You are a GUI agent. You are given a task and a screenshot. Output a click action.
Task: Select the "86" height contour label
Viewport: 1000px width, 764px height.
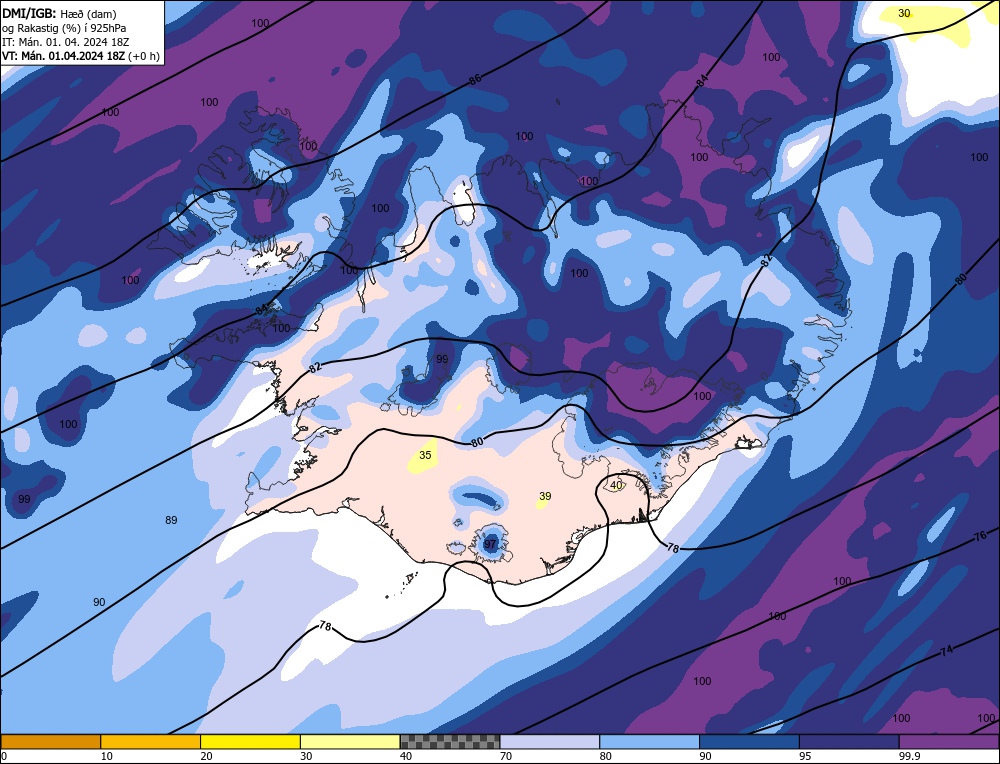[x=475, y=80]
